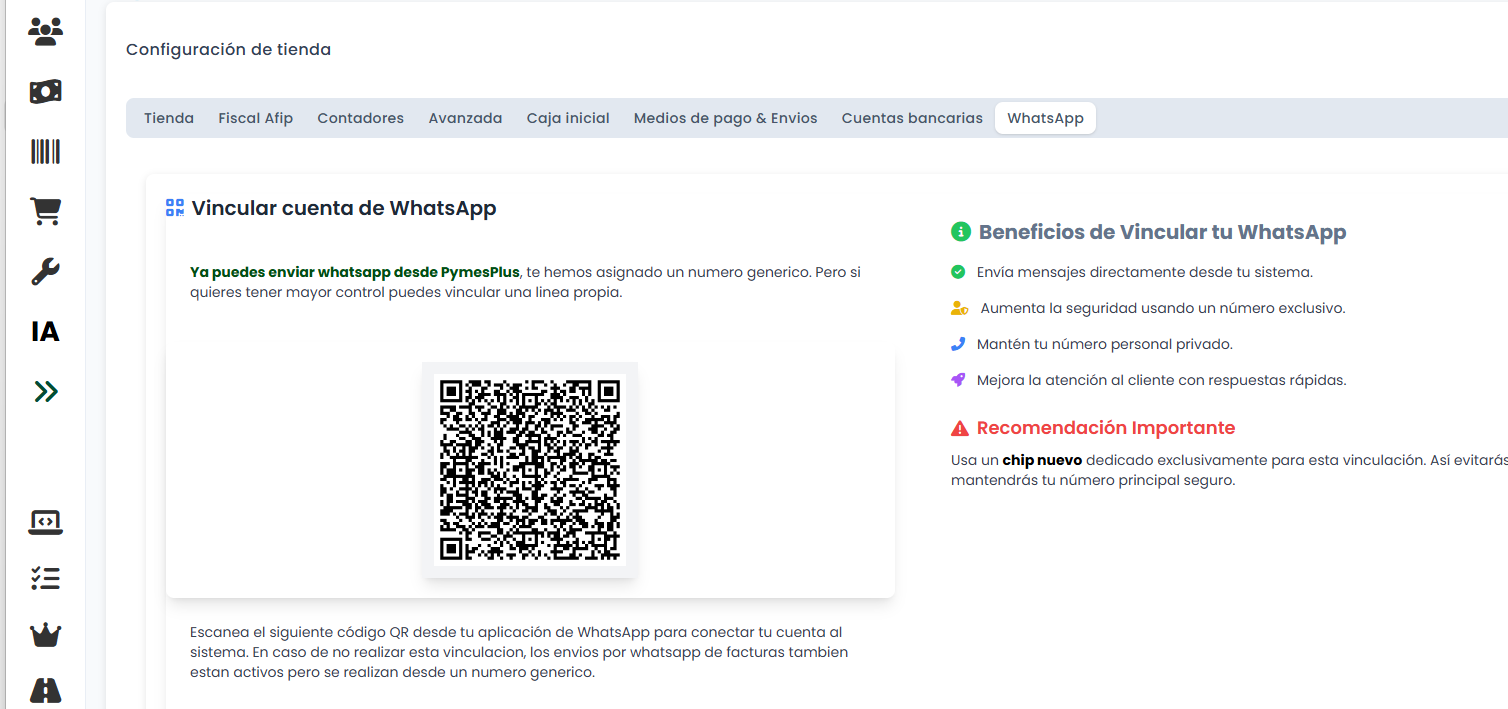Select the cash/money icon in the sidebar
The height and width of the screenshot is (709, 1508).
point(44,91)
